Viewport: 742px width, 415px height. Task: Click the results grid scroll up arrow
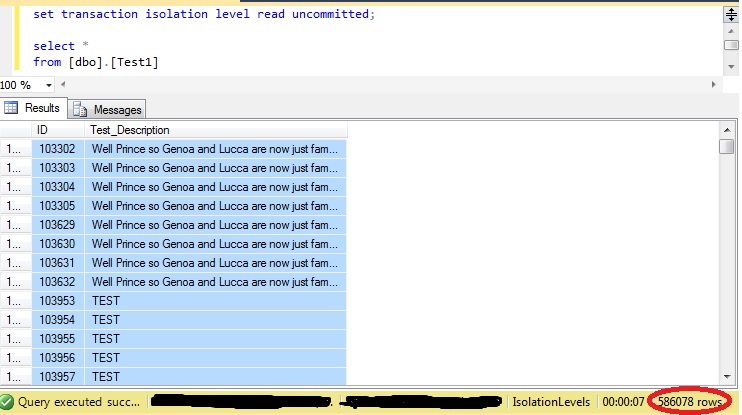point(727,130)
